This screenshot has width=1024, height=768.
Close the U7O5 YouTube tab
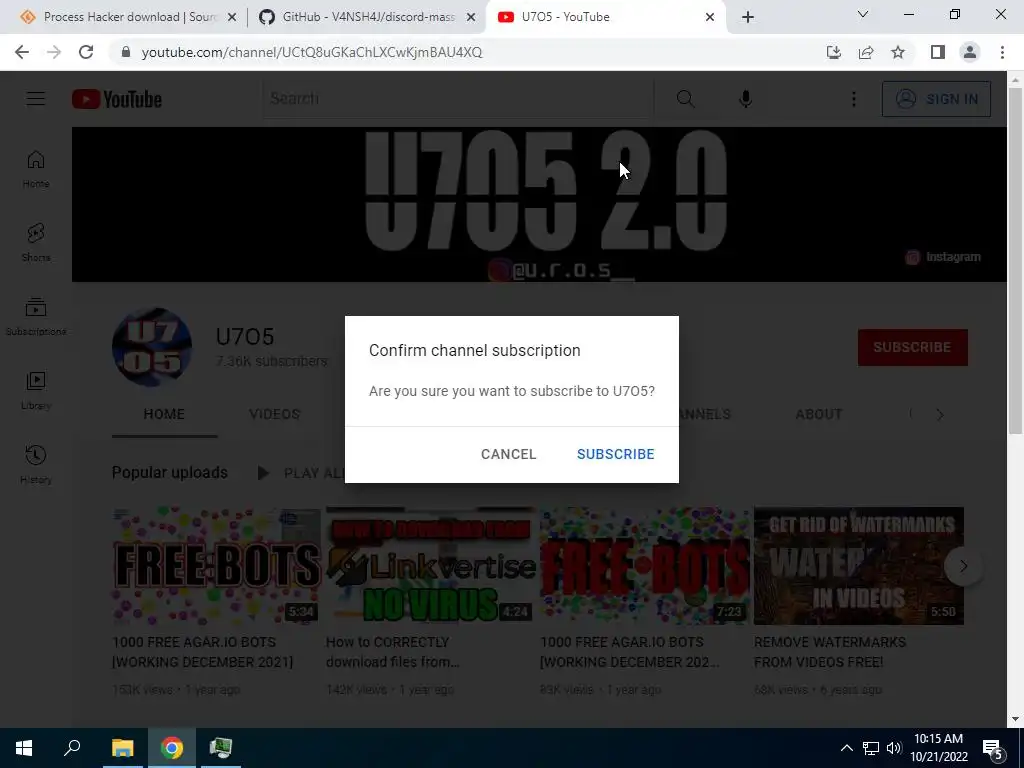(710, 18)
